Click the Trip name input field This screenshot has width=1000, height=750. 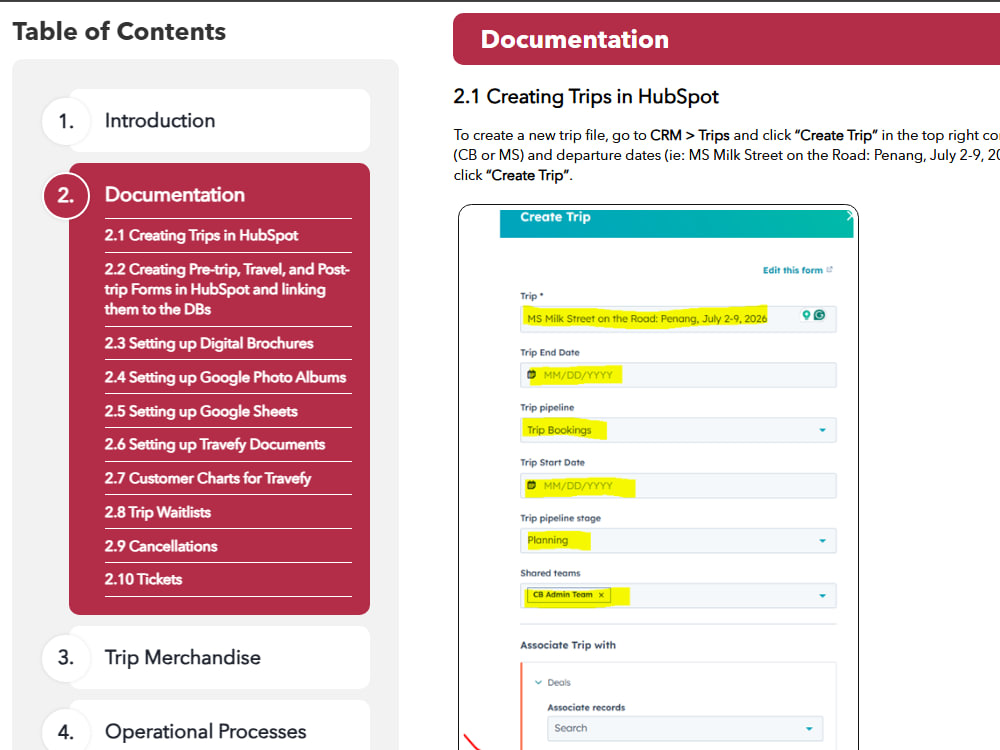(x=677, y=318)
